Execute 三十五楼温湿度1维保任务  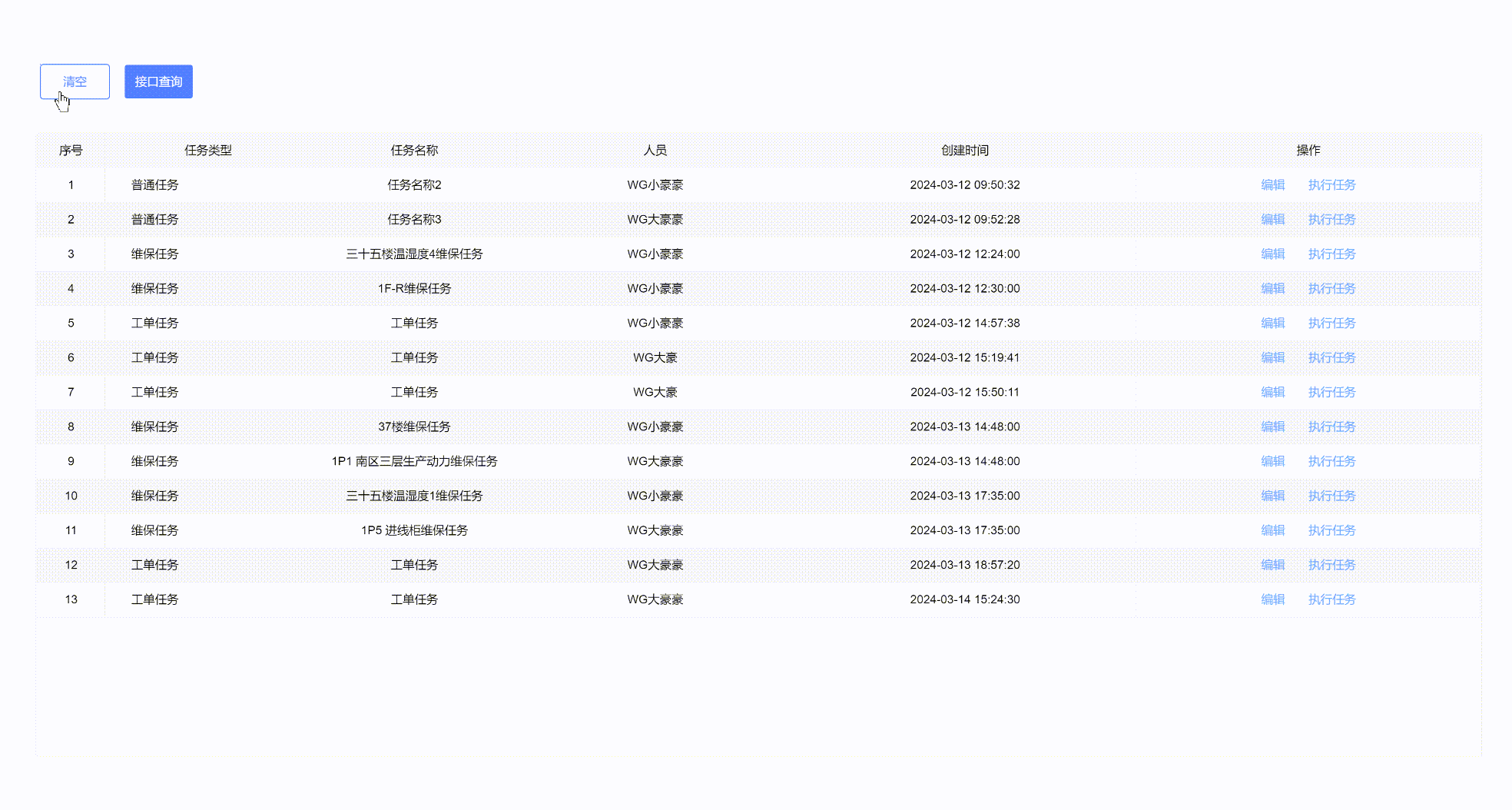pos(1331,496)
